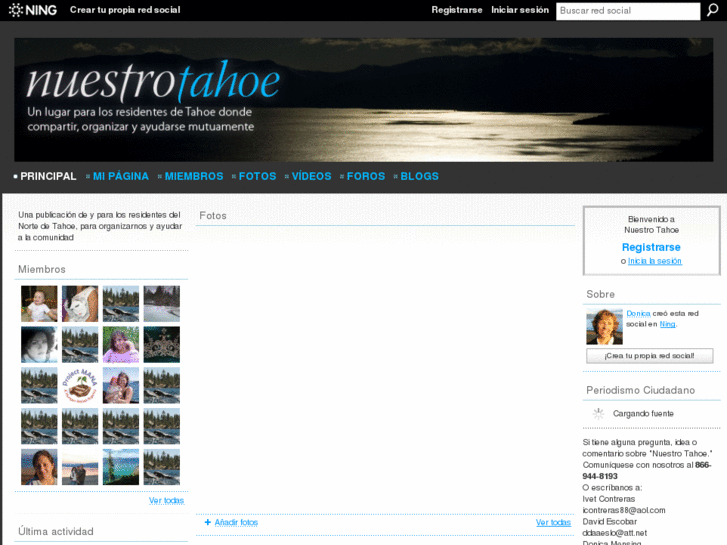Click the plus icon beside Añadir fotos
727x545 pixels.
(208, 522)
